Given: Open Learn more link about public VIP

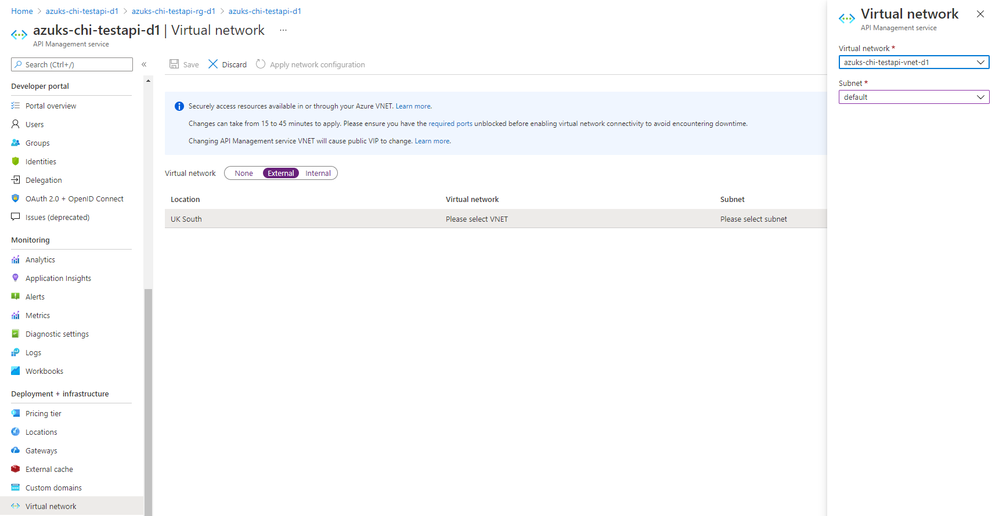Looking at the screenshot, I should pos(433,141).
